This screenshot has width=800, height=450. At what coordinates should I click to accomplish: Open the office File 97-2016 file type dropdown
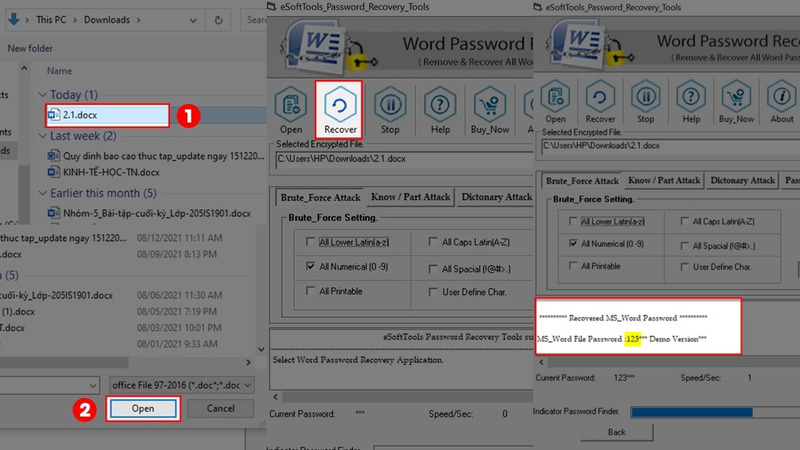248,385
